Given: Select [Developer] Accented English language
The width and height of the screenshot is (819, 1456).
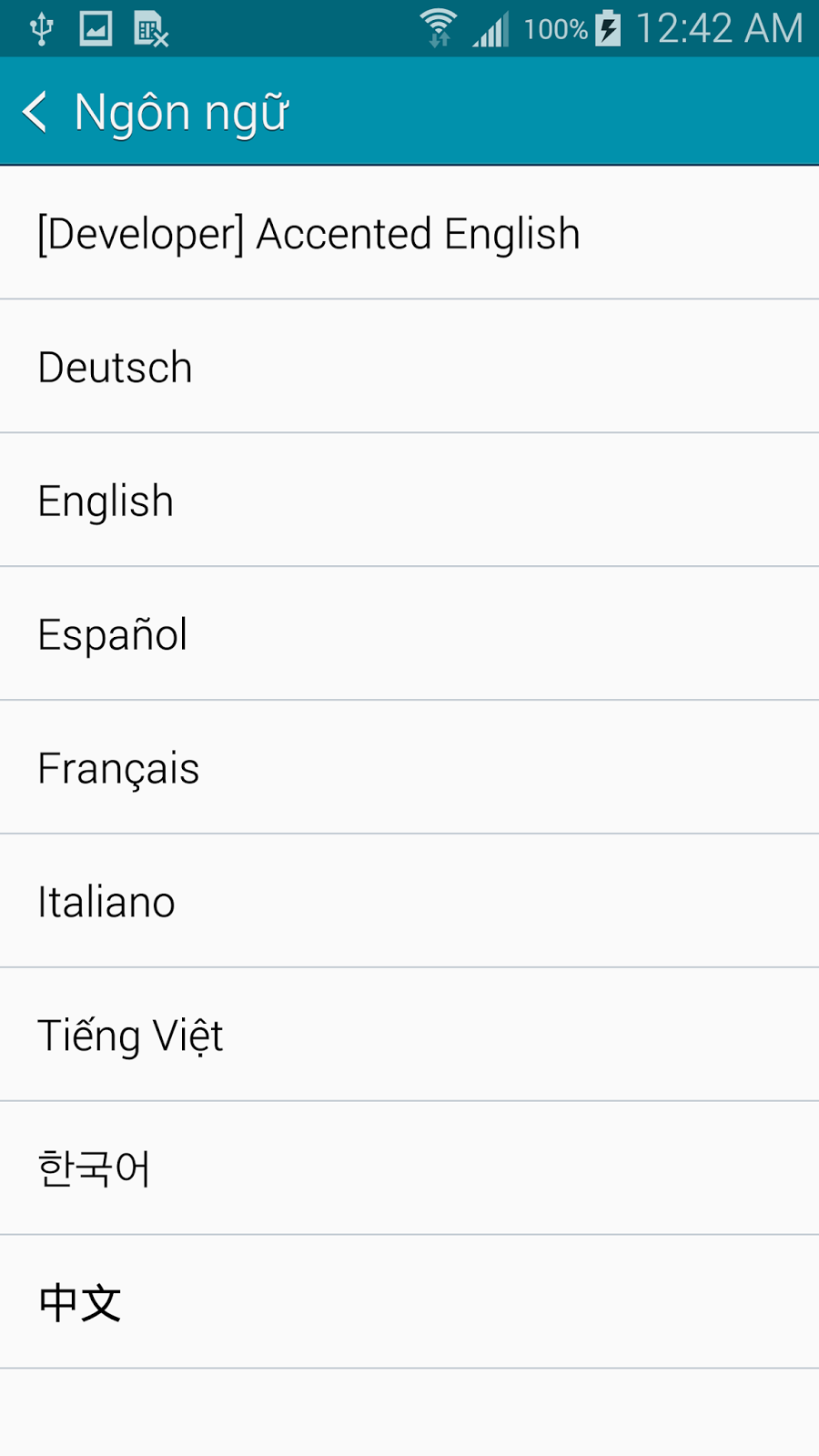Looking at the screenshot, I should pyautogui.click(x=309, y=234).
